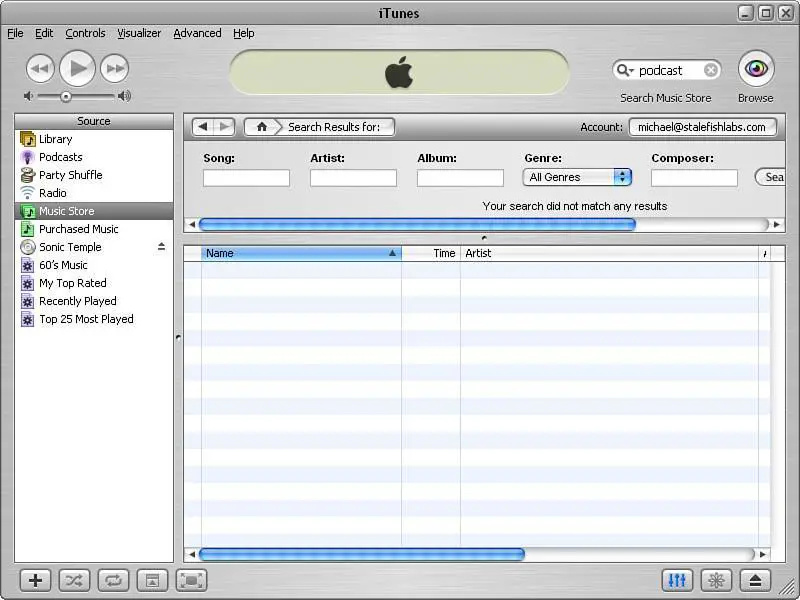
Task: Click the Artist search field
Action: (354, 178)
